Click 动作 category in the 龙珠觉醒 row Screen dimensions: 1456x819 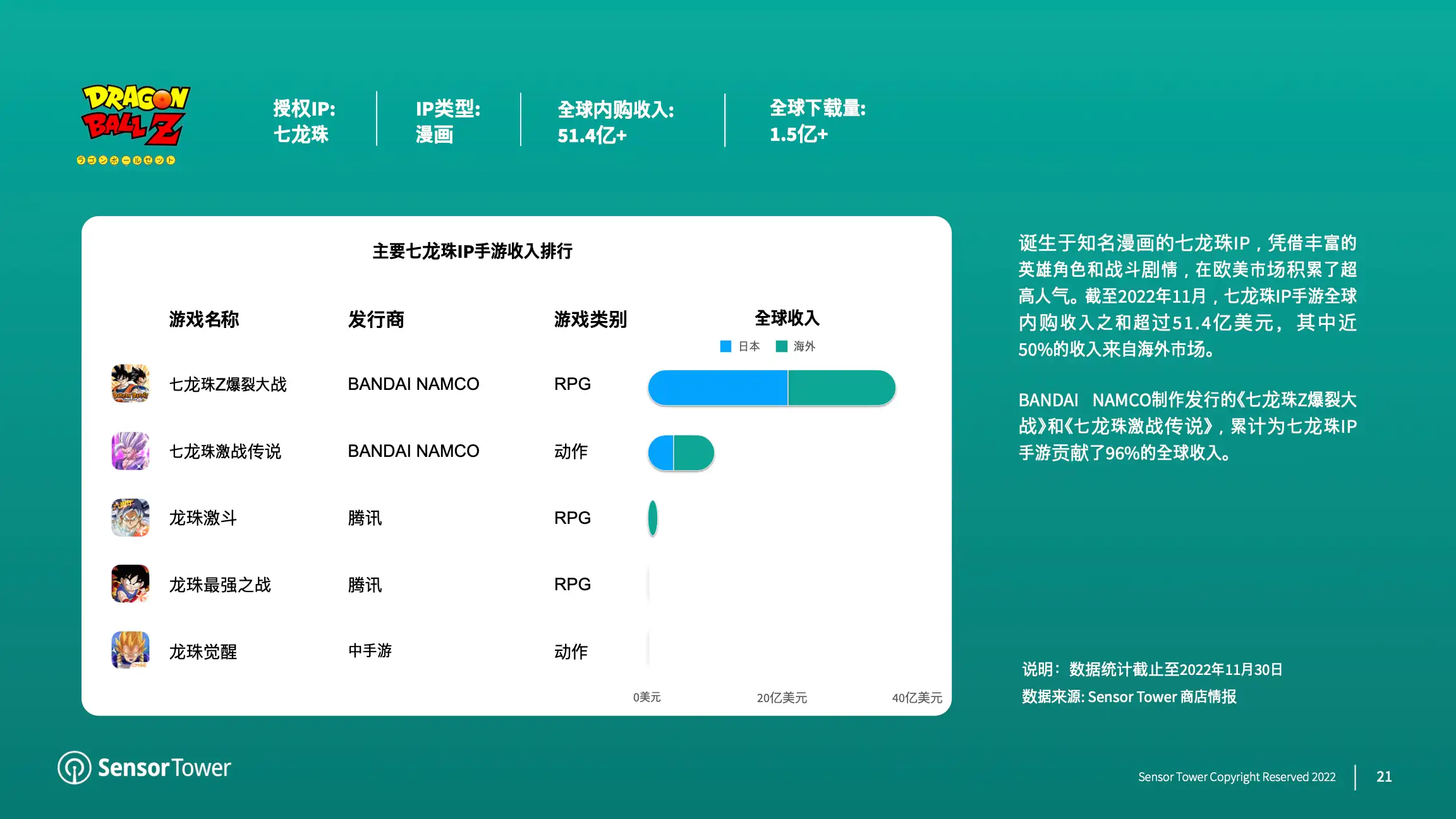[571, 652]
